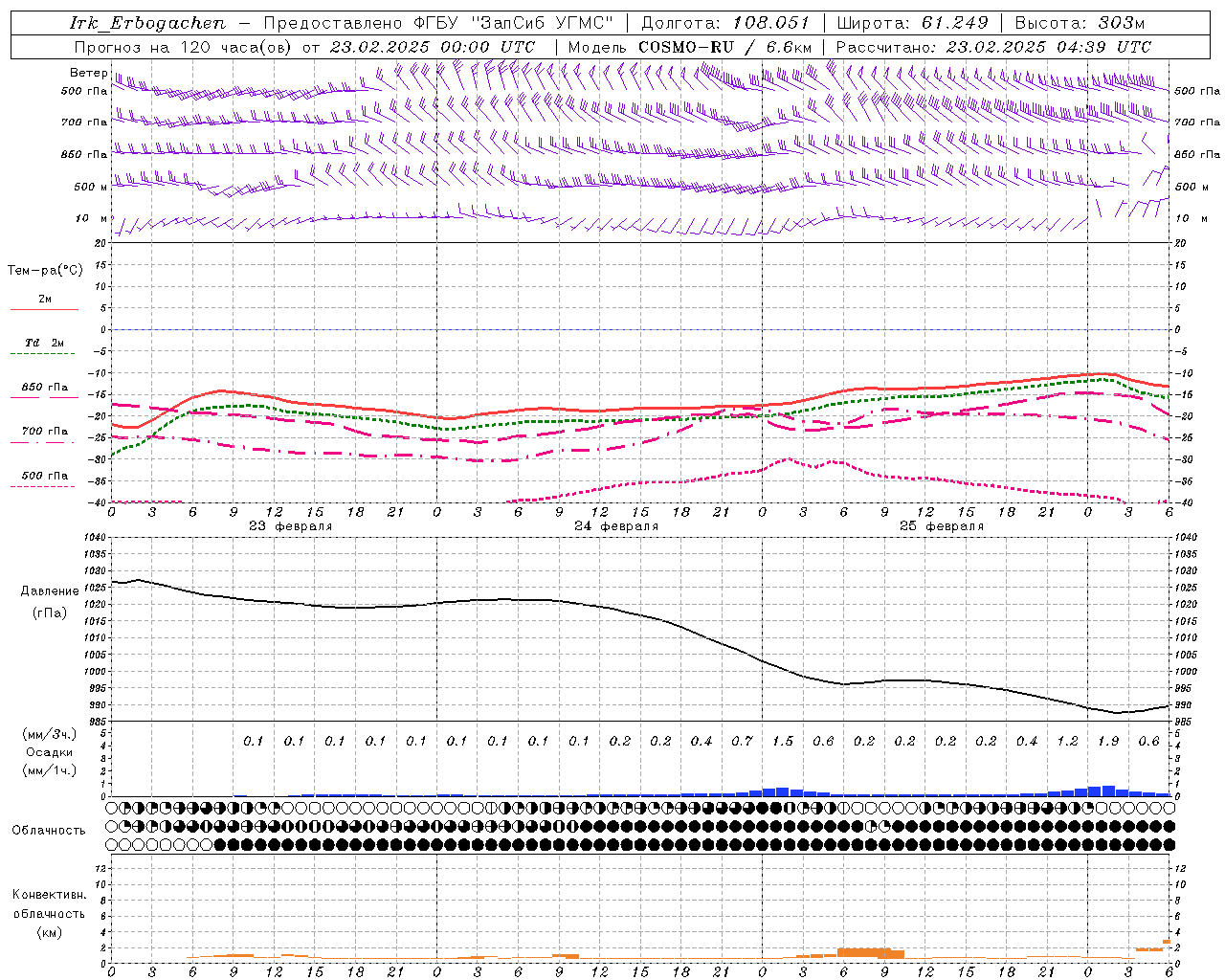Click the '(мм/3ч.)' precipitation unit label
Image resolution: width=1225 pixels, height=980 pixels.
tap(49, 734)
